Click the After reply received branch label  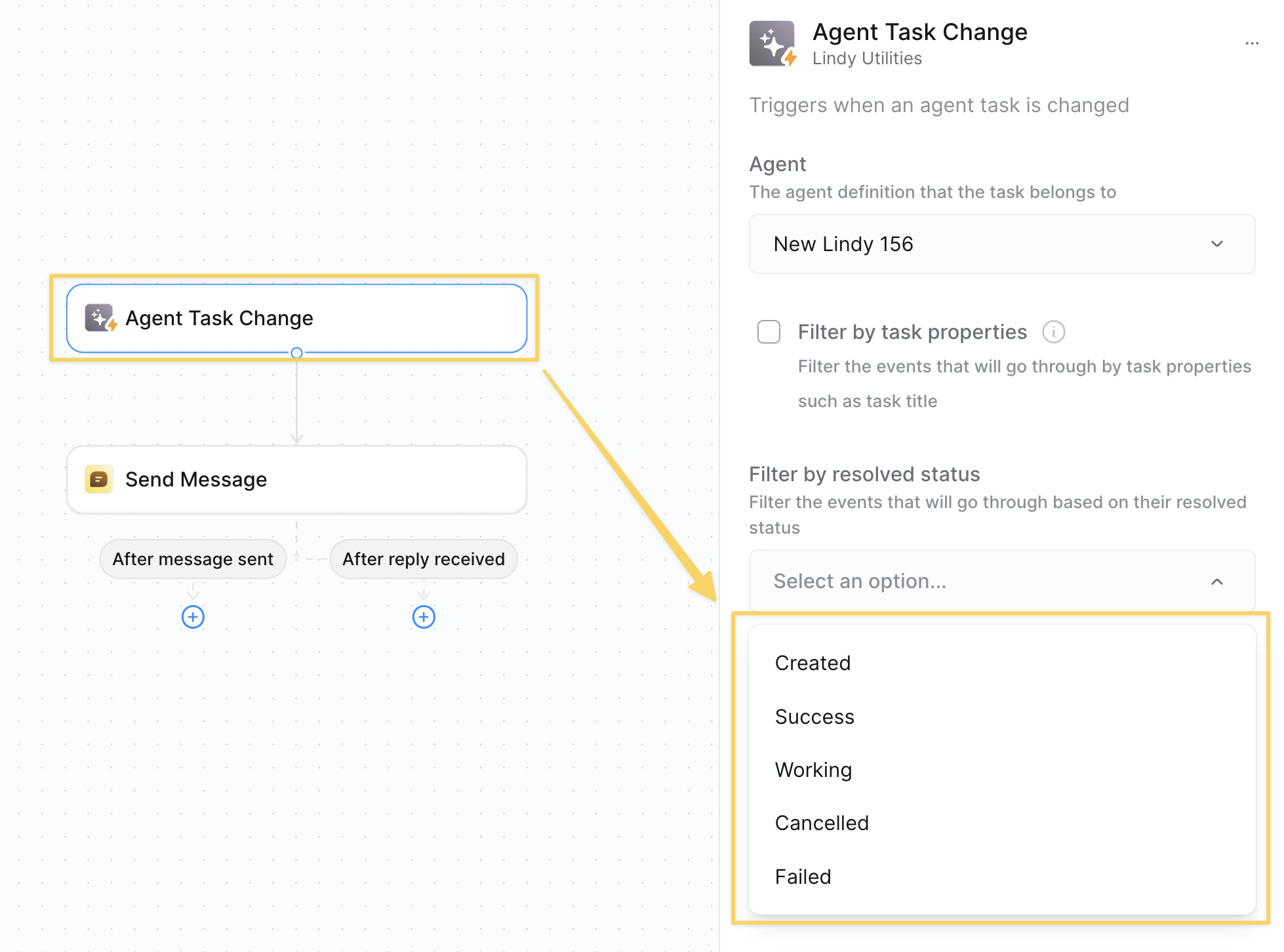[424, 559]
